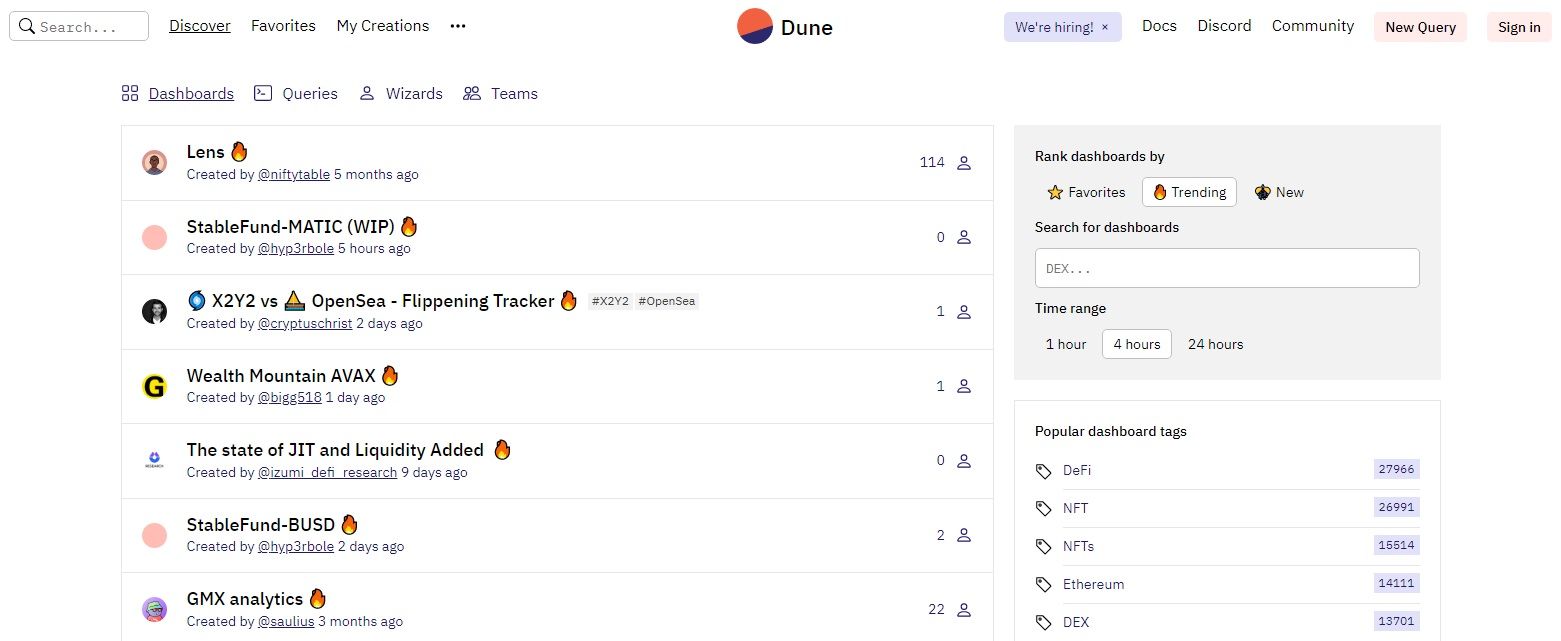Switch to the Wizards tab
This screenshot has width=1561, height=641.
pos(414,94)
